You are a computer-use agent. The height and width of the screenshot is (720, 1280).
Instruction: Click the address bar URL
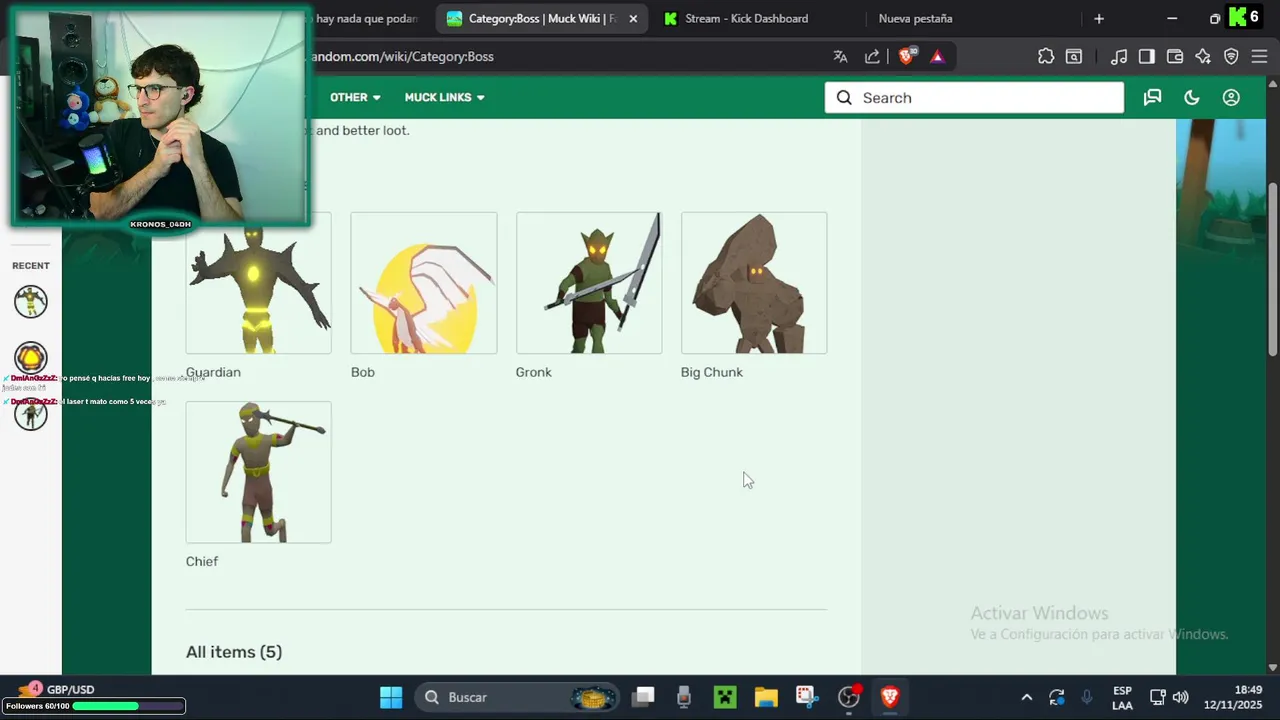[402, 57]
